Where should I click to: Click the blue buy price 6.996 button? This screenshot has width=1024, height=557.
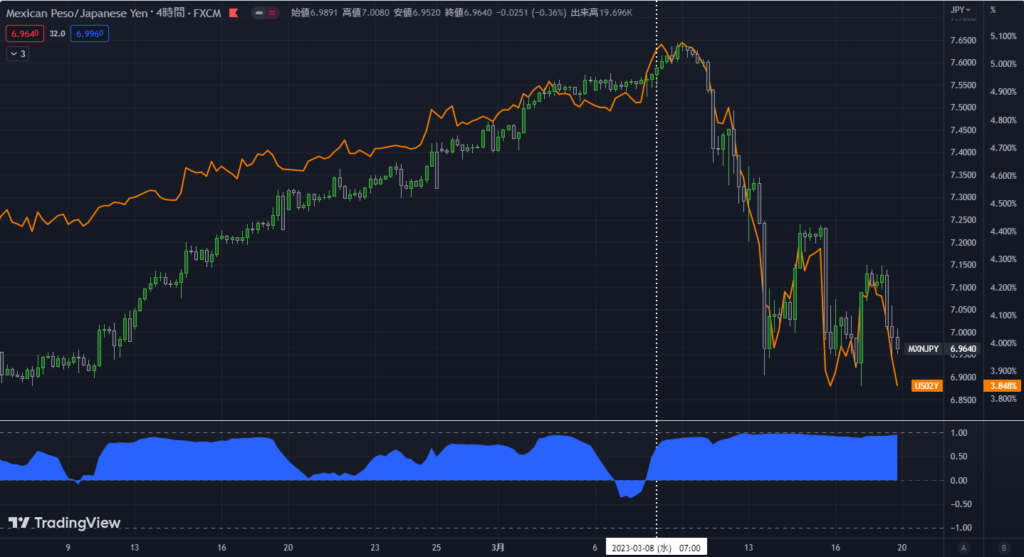(x=93, y=33)
